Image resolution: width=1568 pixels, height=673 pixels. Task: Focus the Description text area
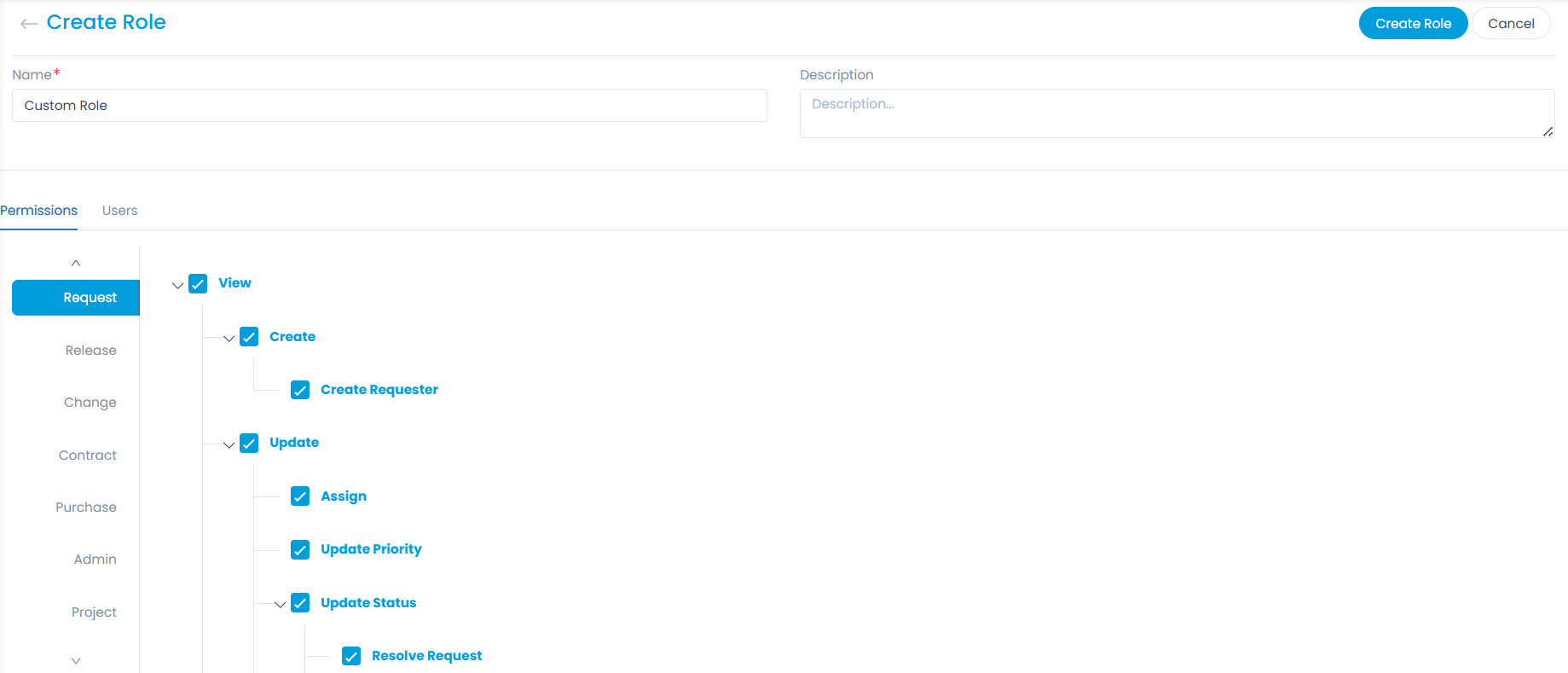(x=1177, y=113)
